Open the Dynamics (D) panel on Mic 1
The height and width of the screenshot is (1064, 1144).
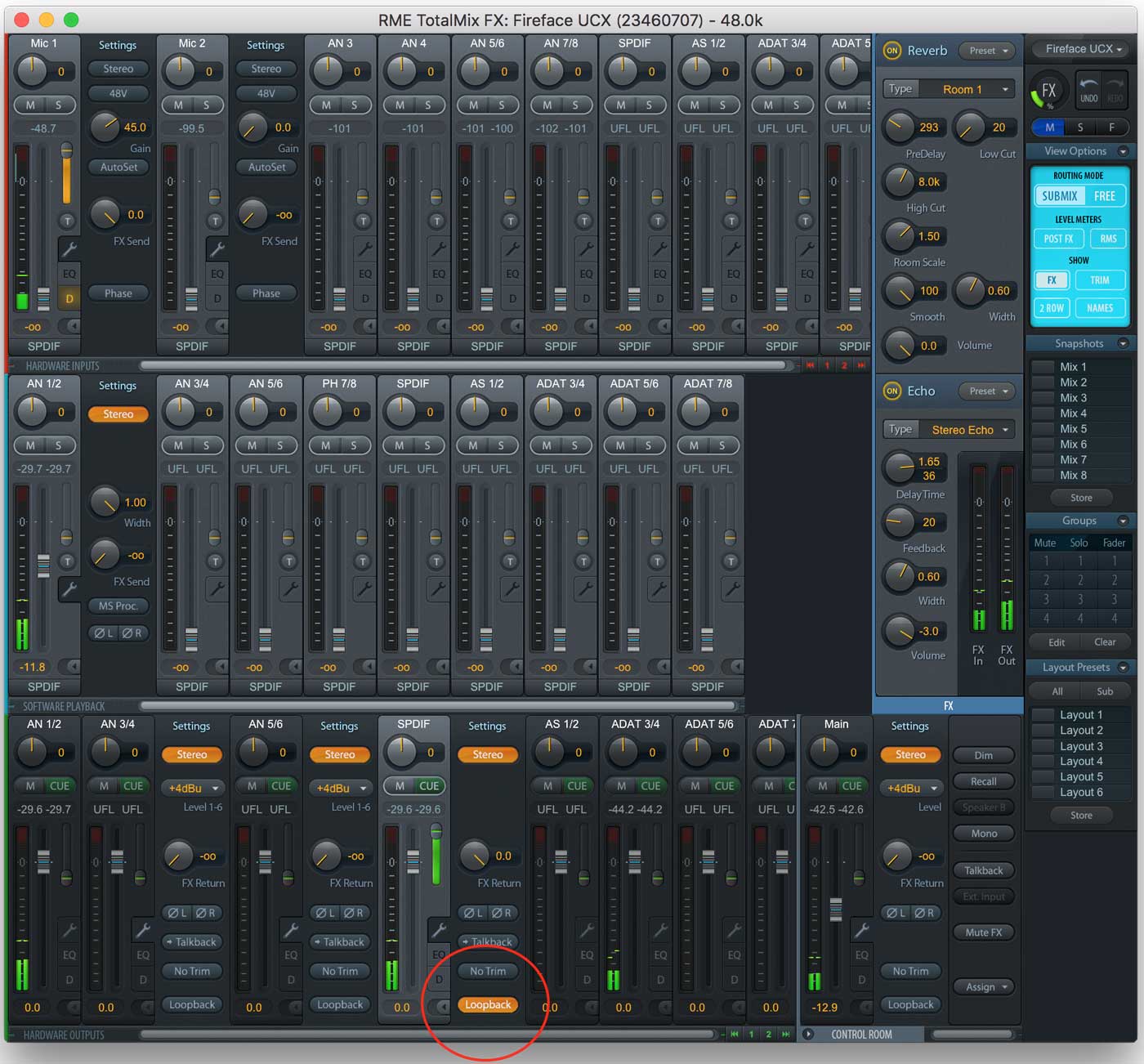(69, 298)
